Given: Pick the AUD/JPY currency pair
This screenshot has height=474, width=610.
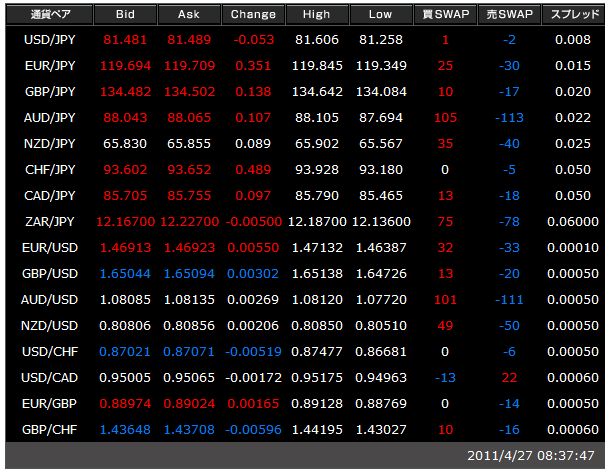Looking at the screenshot, I should tap(49, 118).
